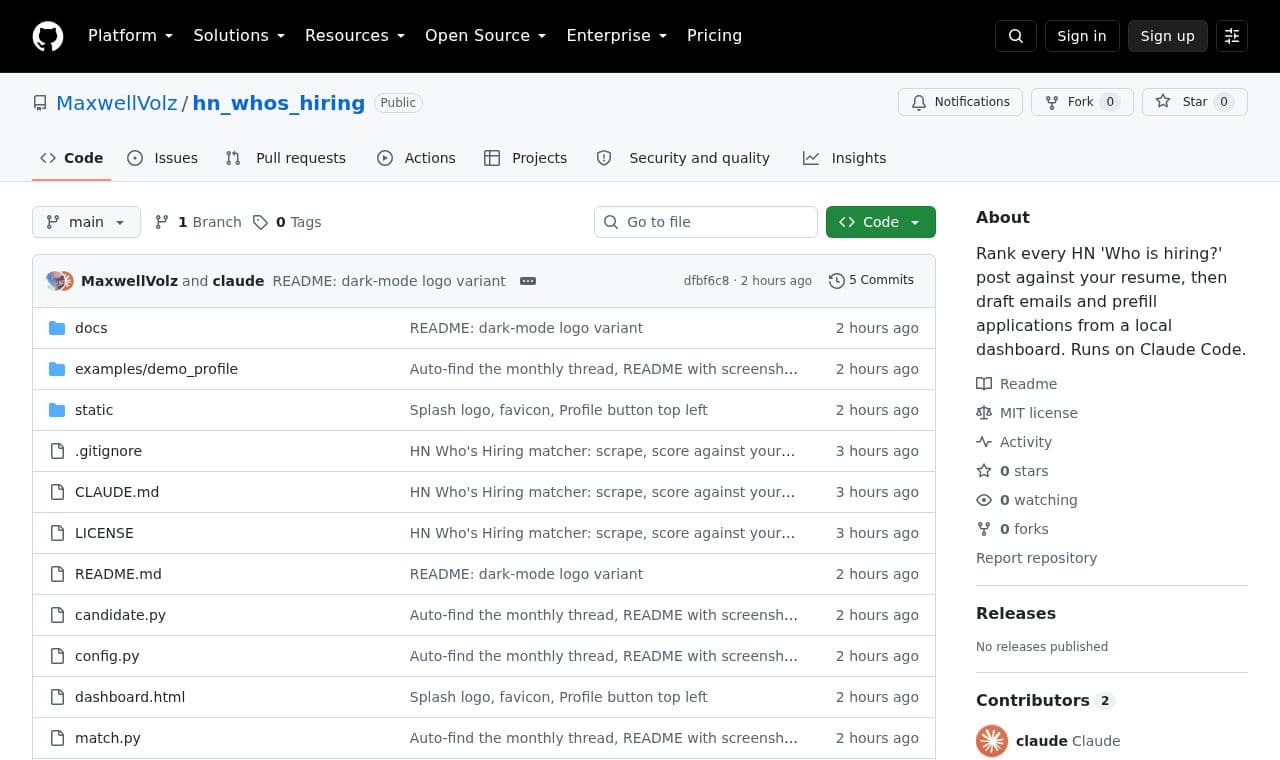
Task: Open the Security and quality tab
Action: click(683, 158)
